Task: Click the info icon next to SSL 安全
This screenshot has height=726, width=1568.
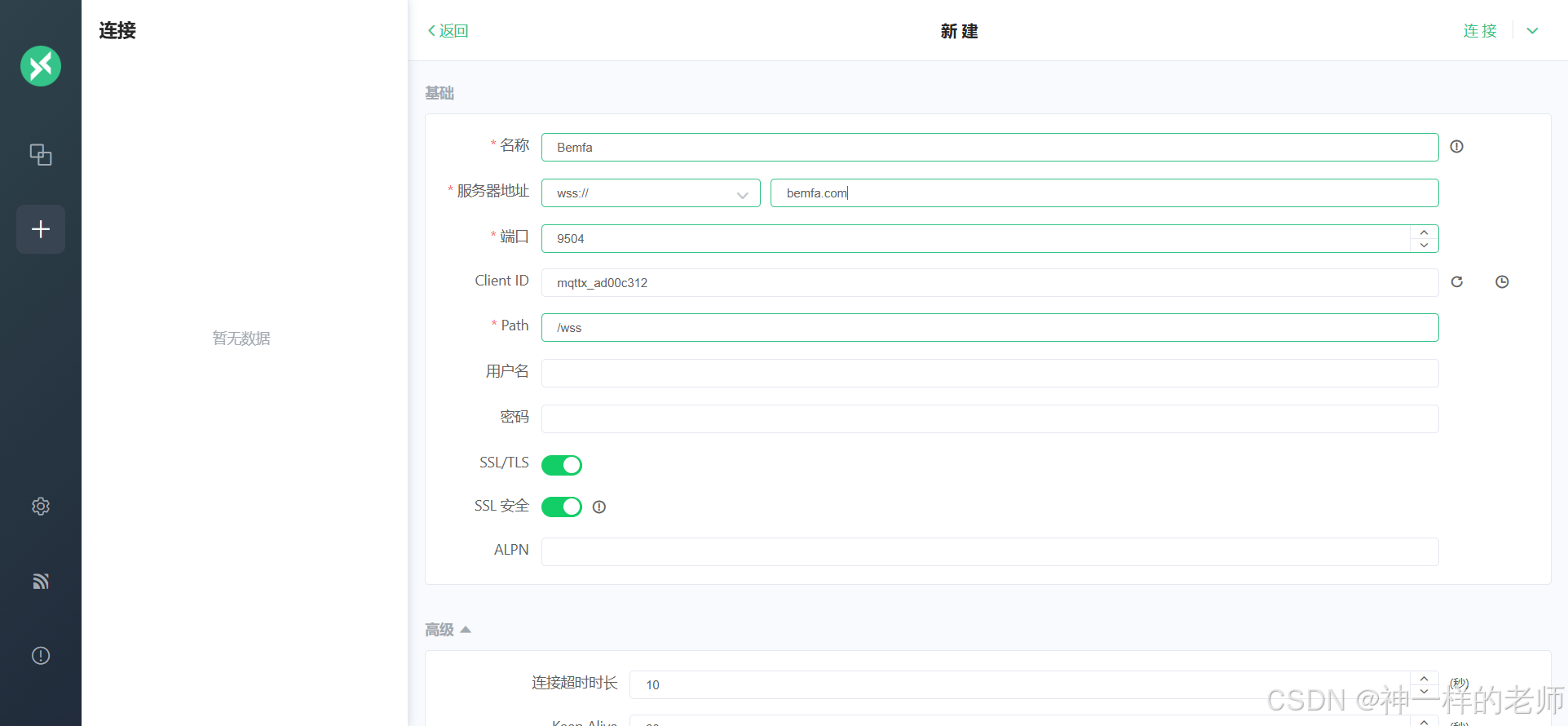Action: tap(599, 507)
